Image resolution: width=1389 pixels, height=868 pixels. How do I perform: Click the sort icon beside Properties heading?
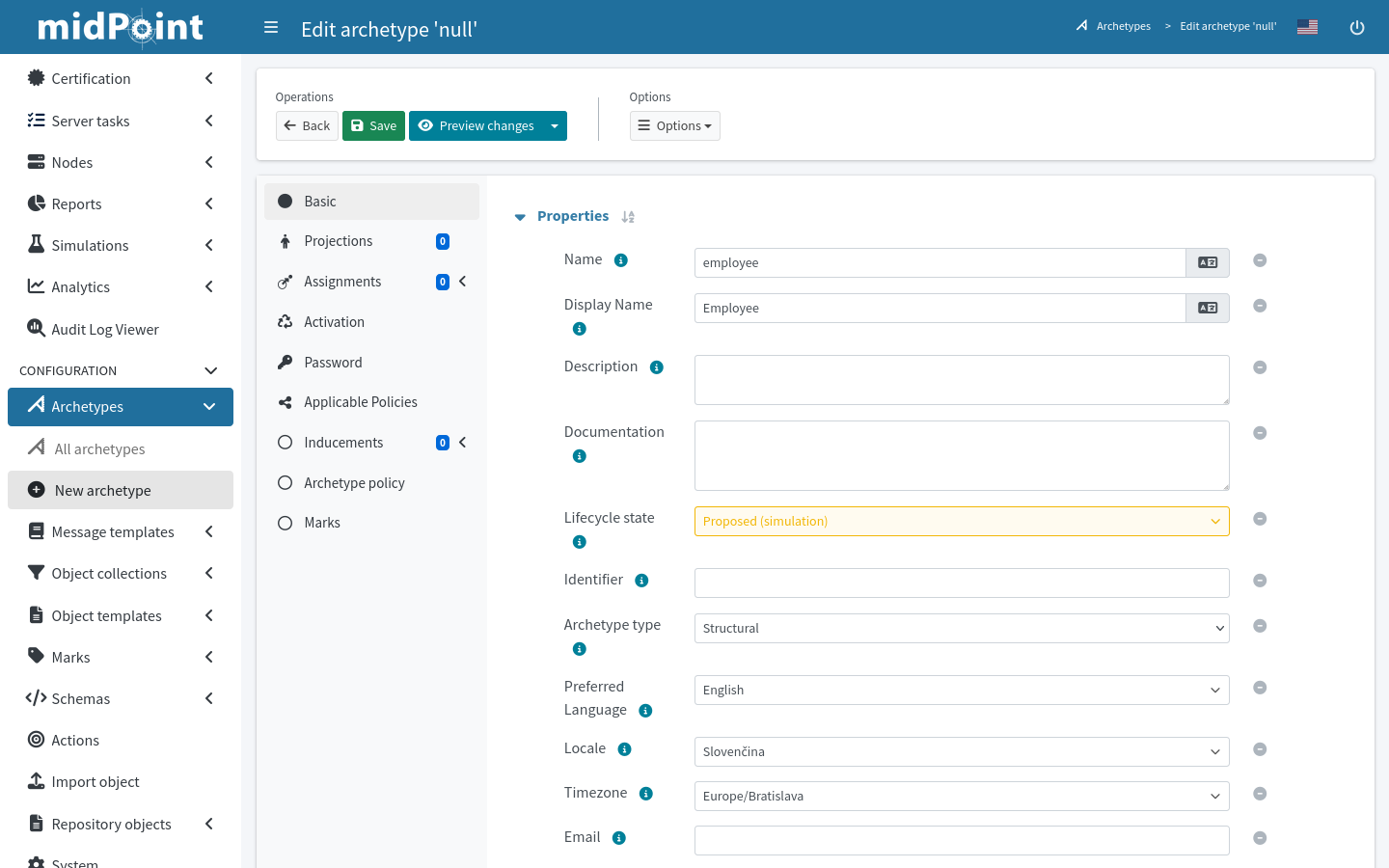(x=628, y=217)
